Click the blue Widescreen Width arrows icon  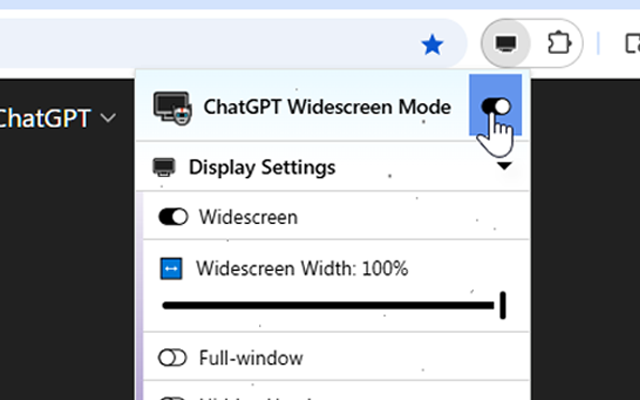click(172, 268)
